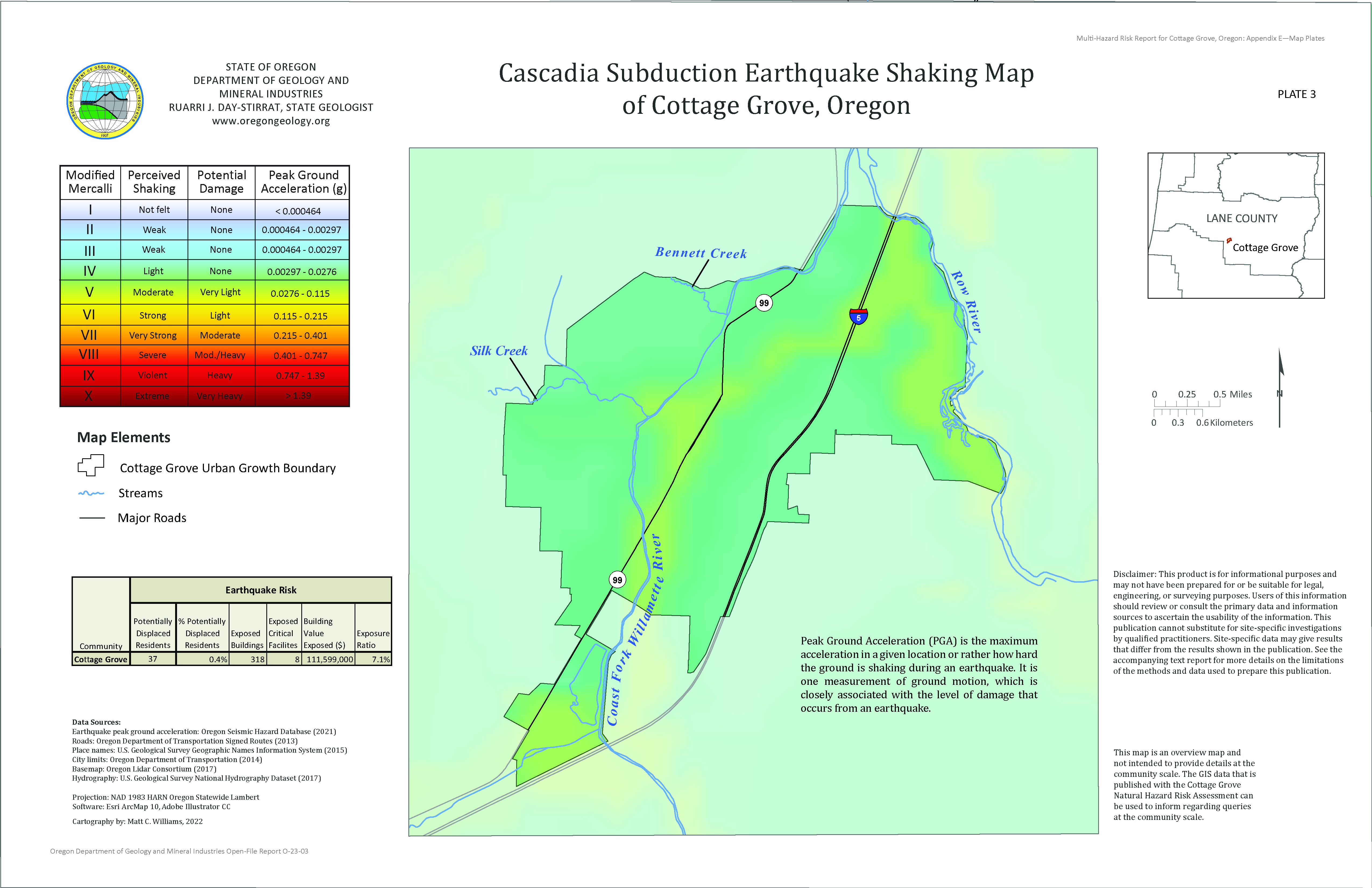Click the Interstate 5 highway shield

tap(858, 316)
